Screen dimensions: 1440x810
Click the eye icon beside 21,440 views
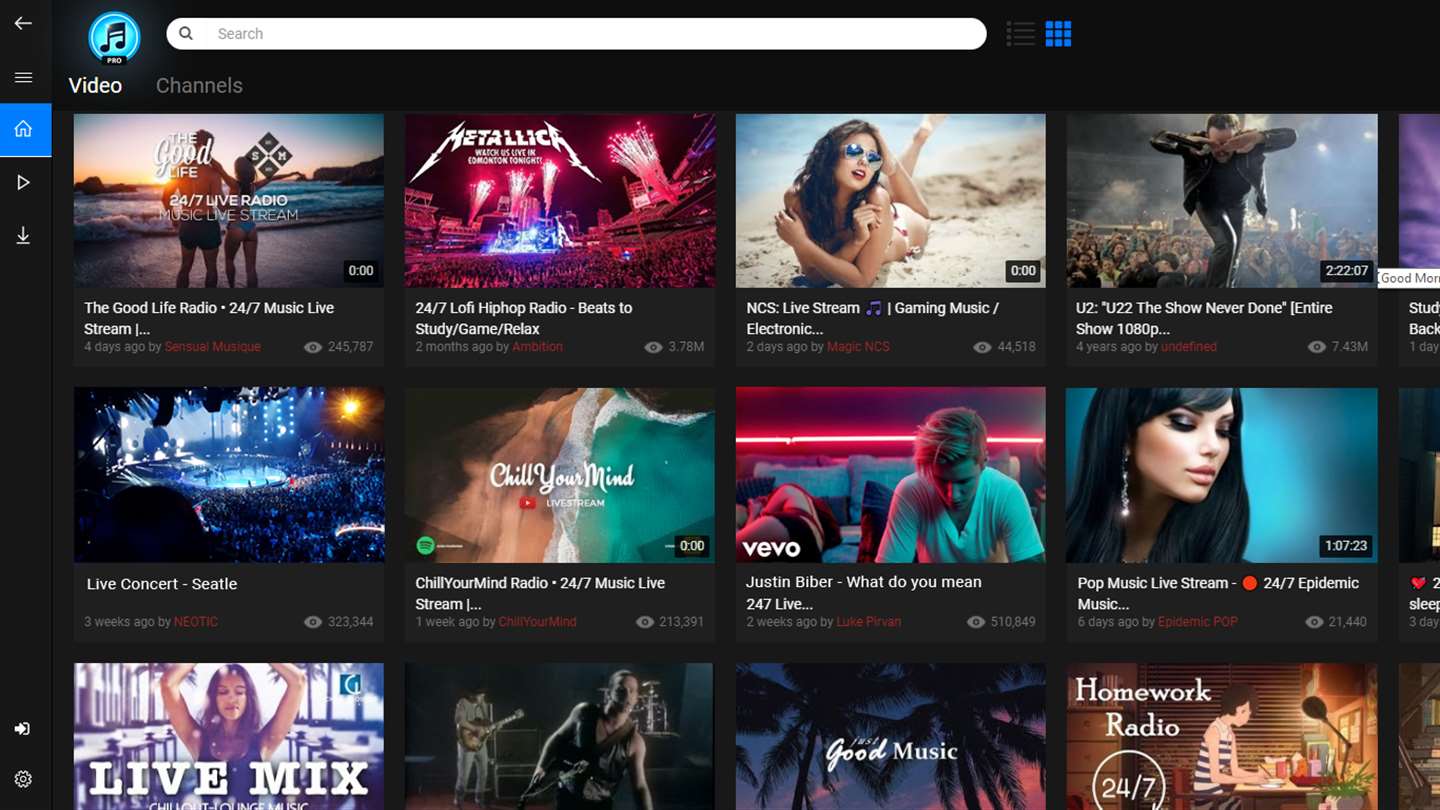coord(1314,622)
